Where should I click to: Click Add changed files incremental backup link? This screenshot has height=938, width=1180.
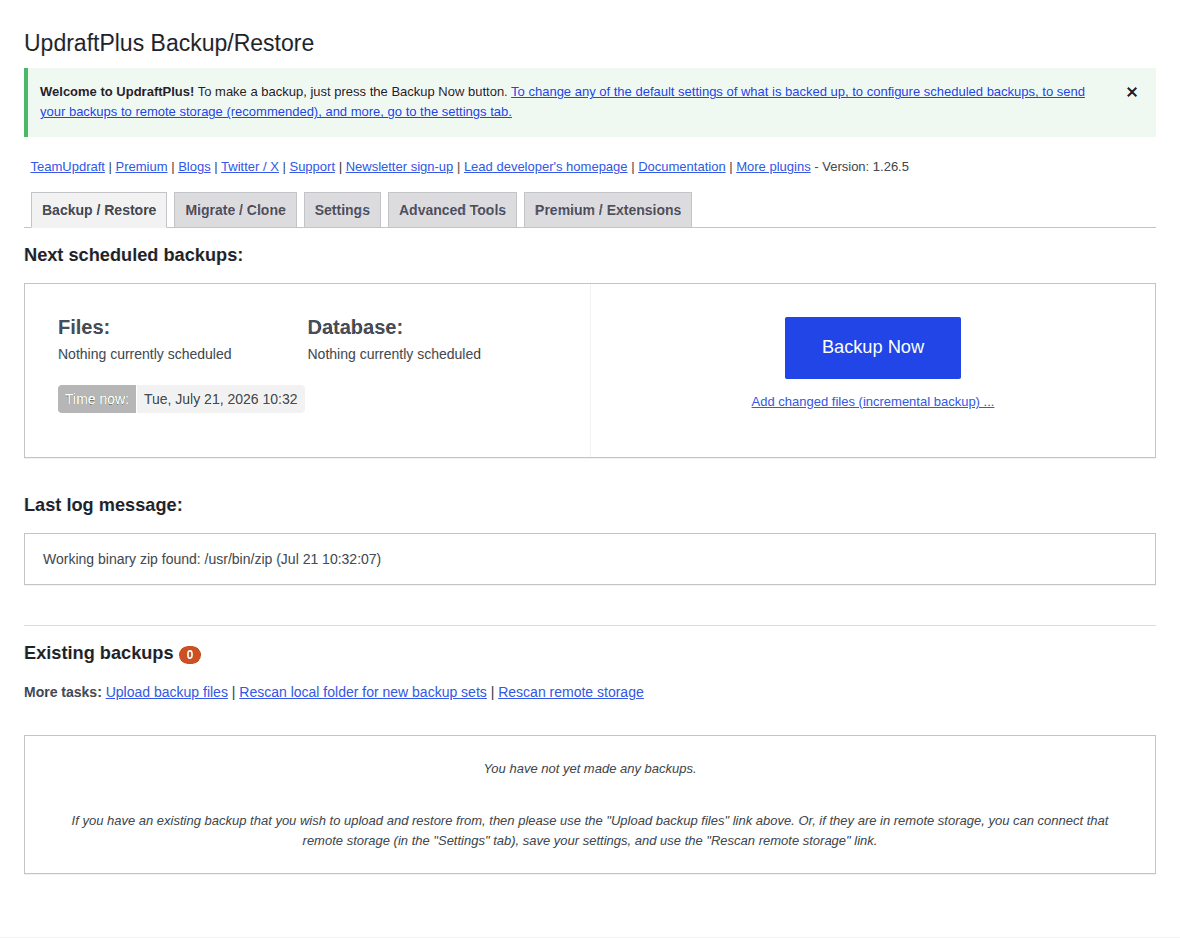coord(873,401)
